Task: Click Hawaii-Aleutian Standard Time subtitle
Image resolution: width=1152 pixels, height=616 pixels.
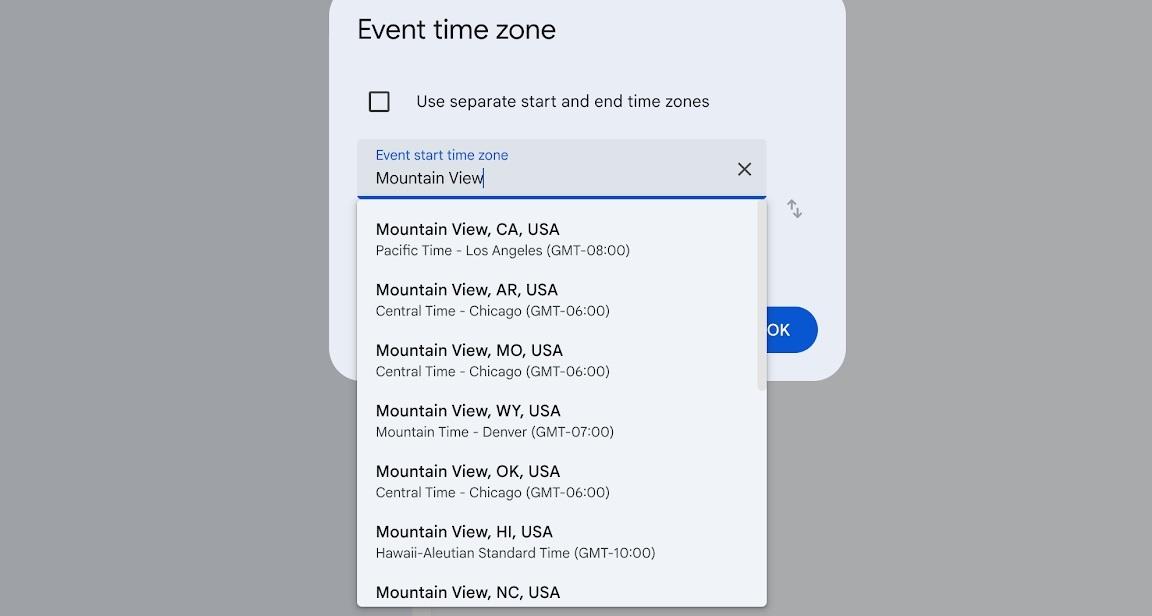Action: coord(515,553)
